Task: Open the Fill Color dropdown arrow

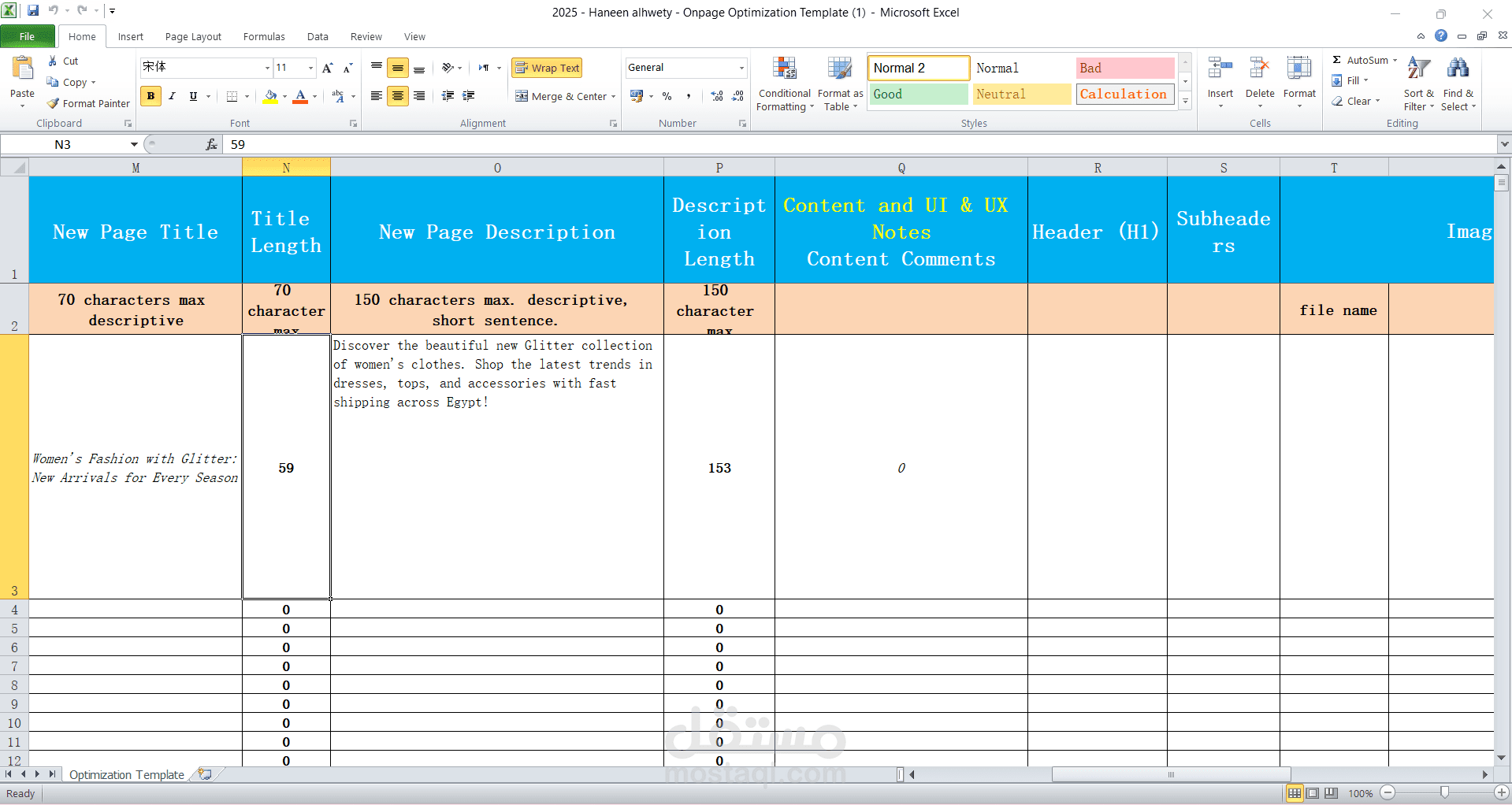Action: [x=283, y=96]
